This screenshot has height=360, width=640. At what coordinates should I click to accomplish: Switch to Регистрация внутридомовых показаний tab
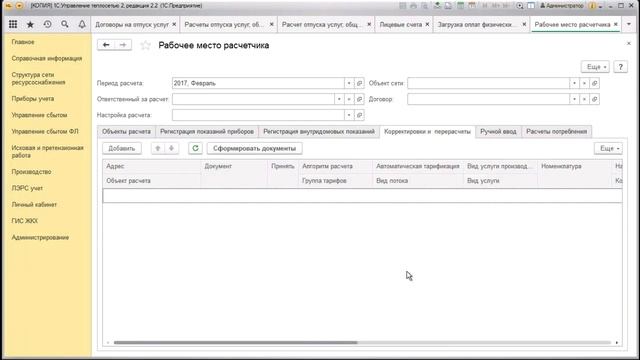coord(319,131)
